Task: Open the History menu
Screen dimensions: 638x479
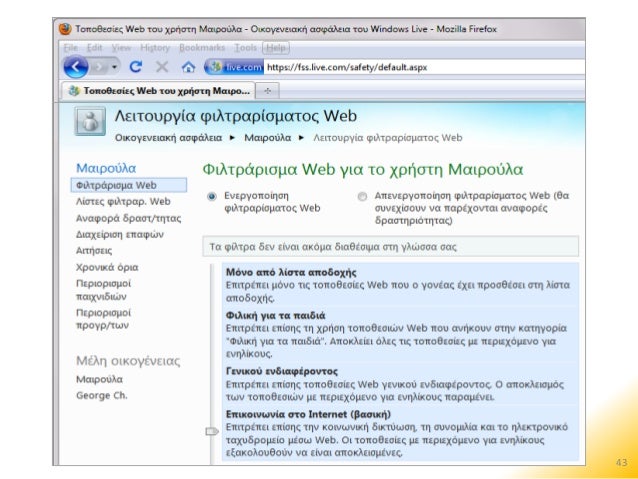Action: coord(155,48)
